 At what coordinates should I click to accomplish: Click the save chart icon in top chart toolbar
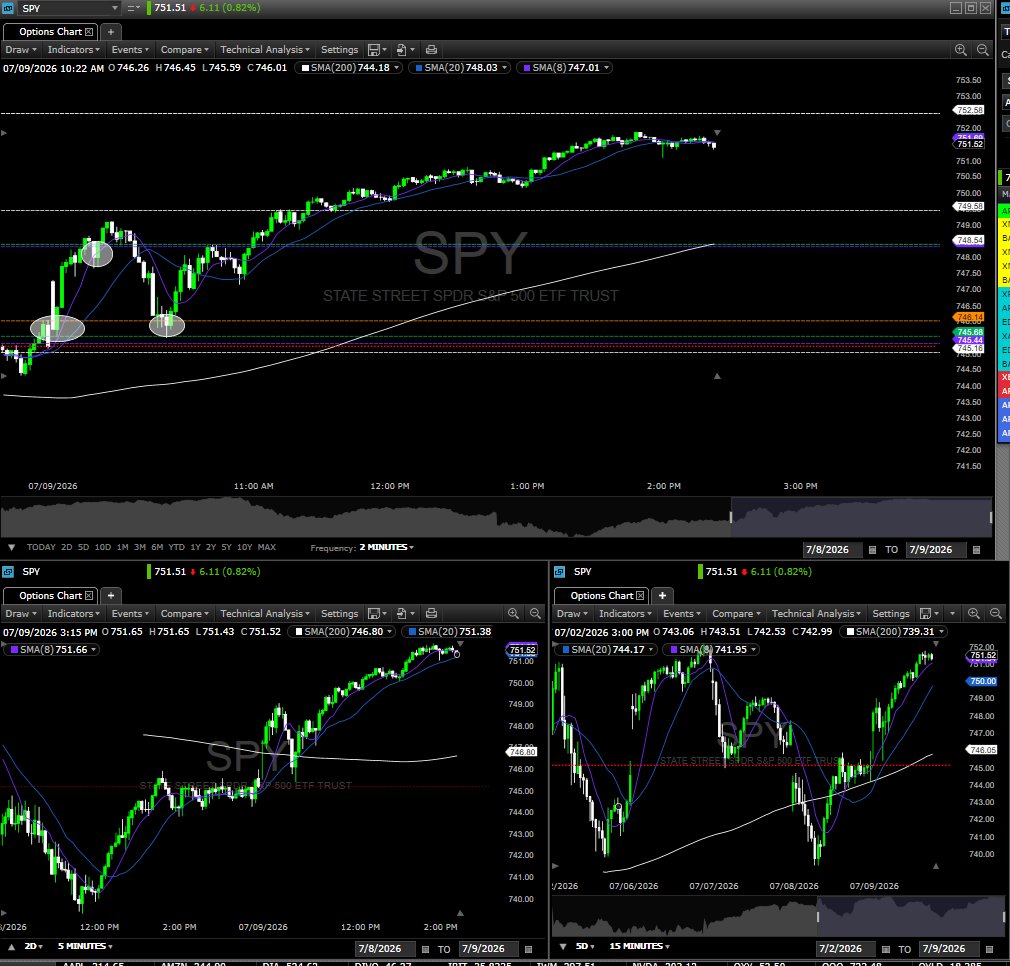coord(374,50)
